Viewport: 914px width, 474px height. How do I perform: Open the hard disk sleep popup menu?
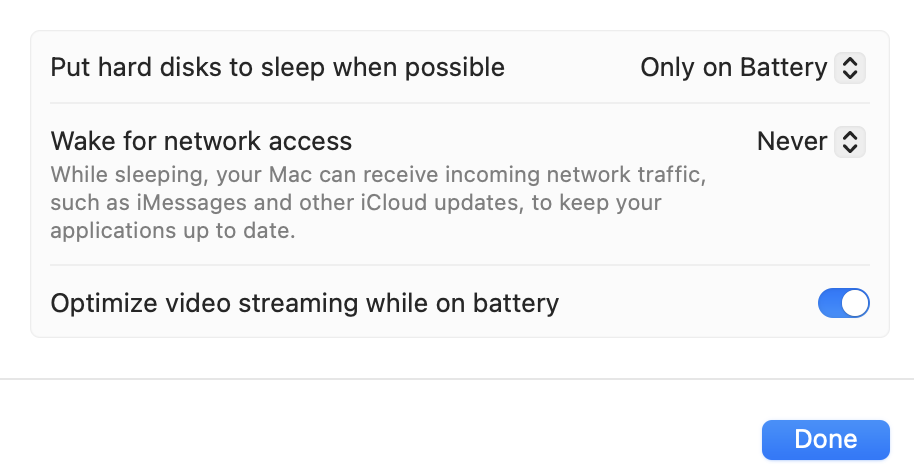752,68
